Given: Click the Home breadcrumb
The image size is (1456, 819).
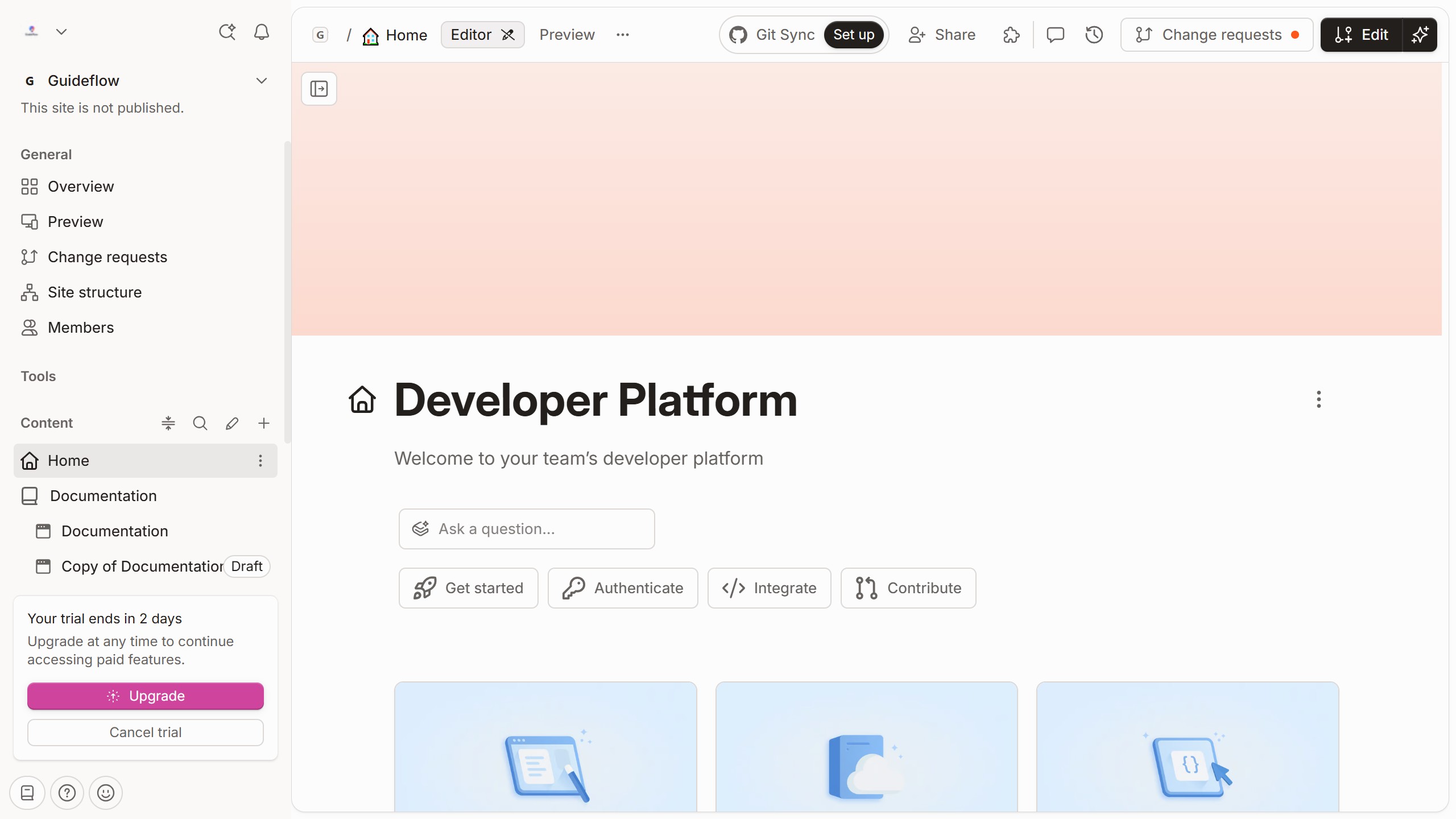Looking at the screenshot, I should (x=395, y=35).
